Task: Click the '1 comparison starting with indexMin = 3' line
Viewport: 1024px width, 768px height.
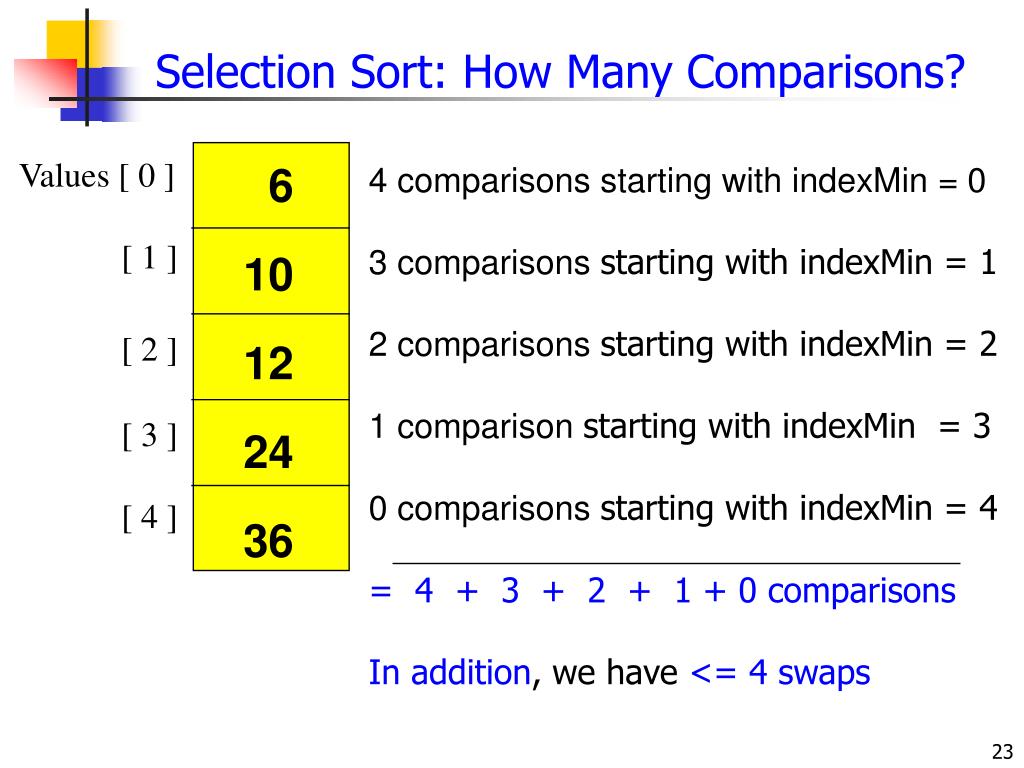Action: (x=680, y=427)
